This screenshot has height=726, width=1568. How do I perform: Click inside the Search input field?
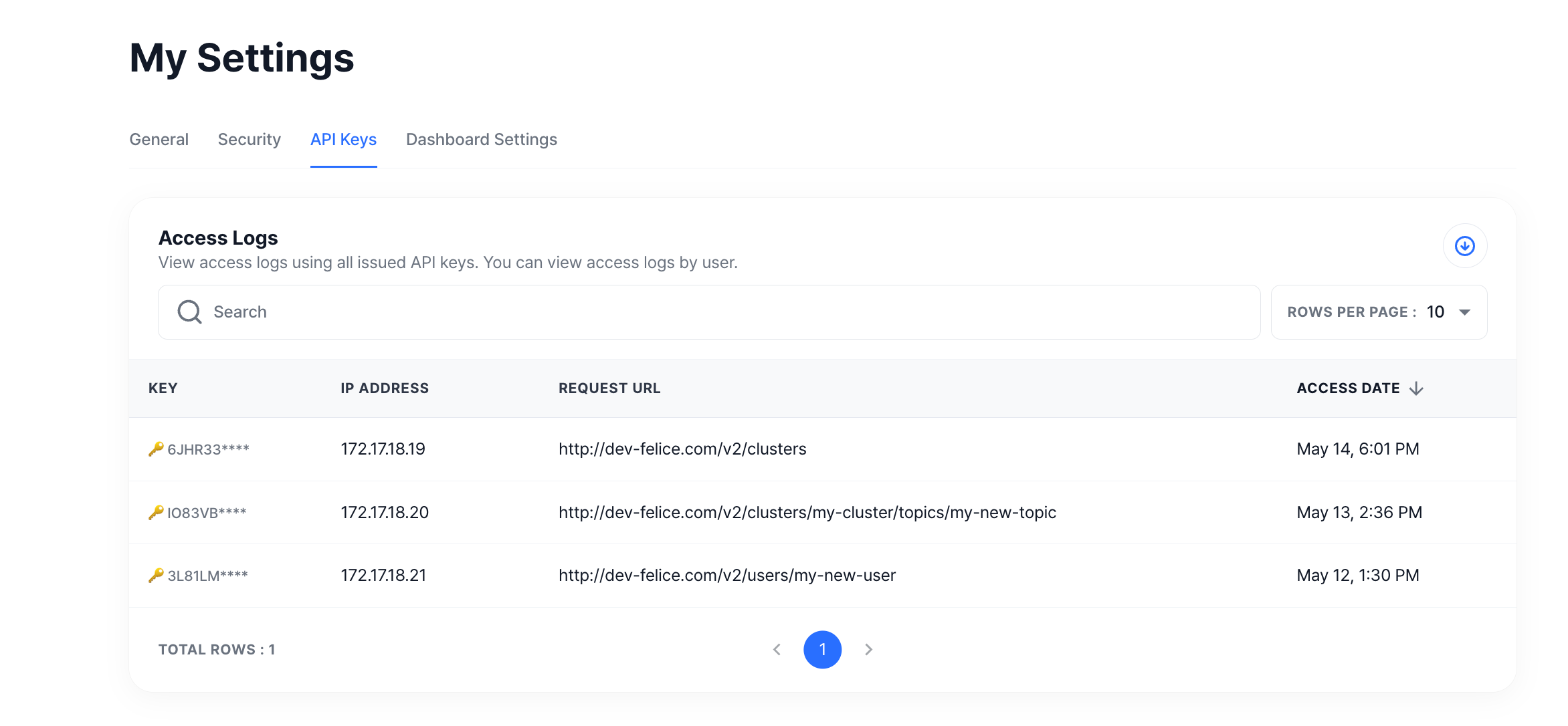tap(709, 312)
